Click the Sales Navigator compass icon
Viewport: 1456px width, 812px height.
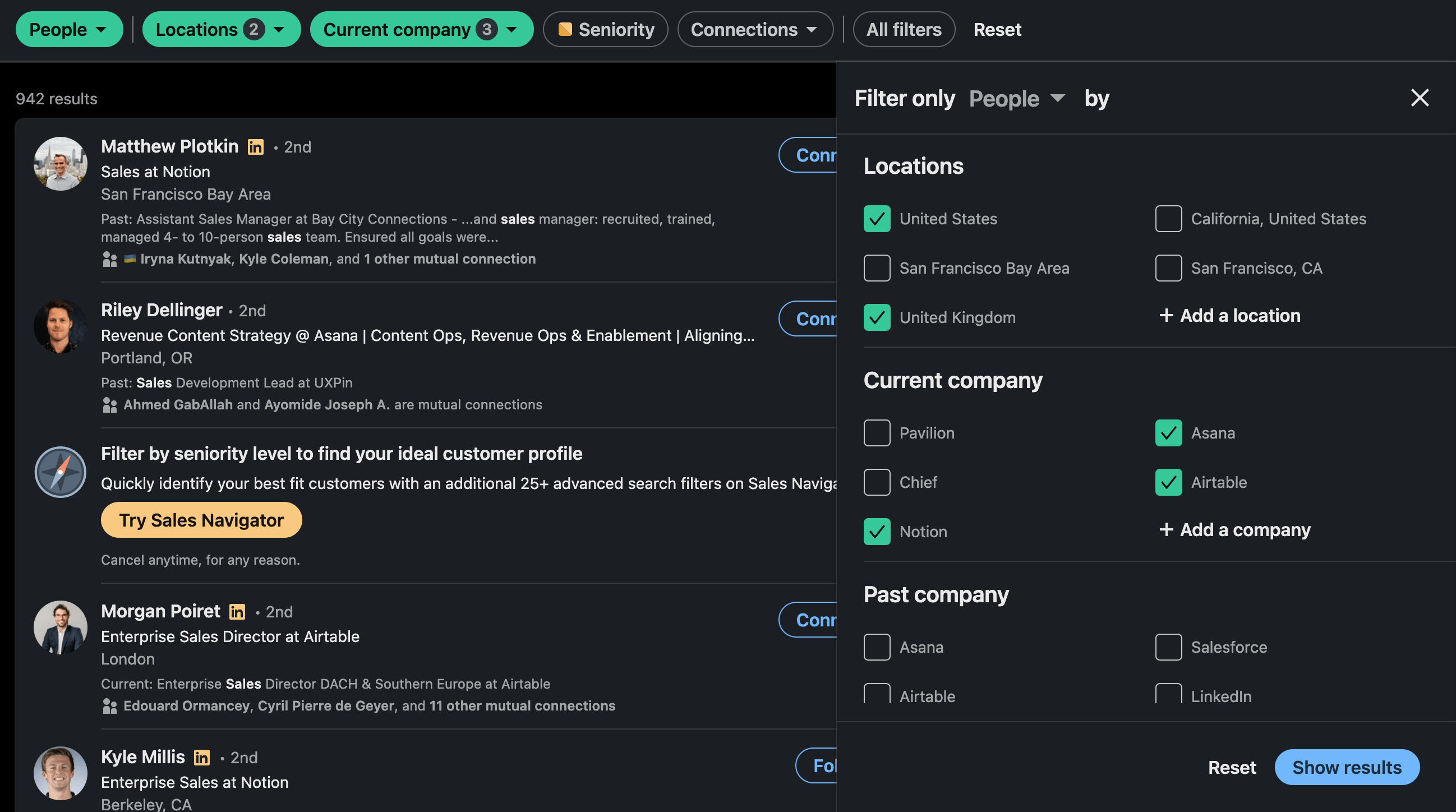pos(61,472)
